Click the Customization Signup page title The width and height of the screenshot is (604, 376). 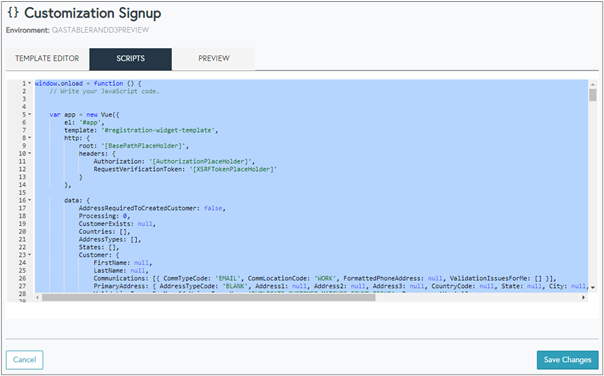pos(93,13)
